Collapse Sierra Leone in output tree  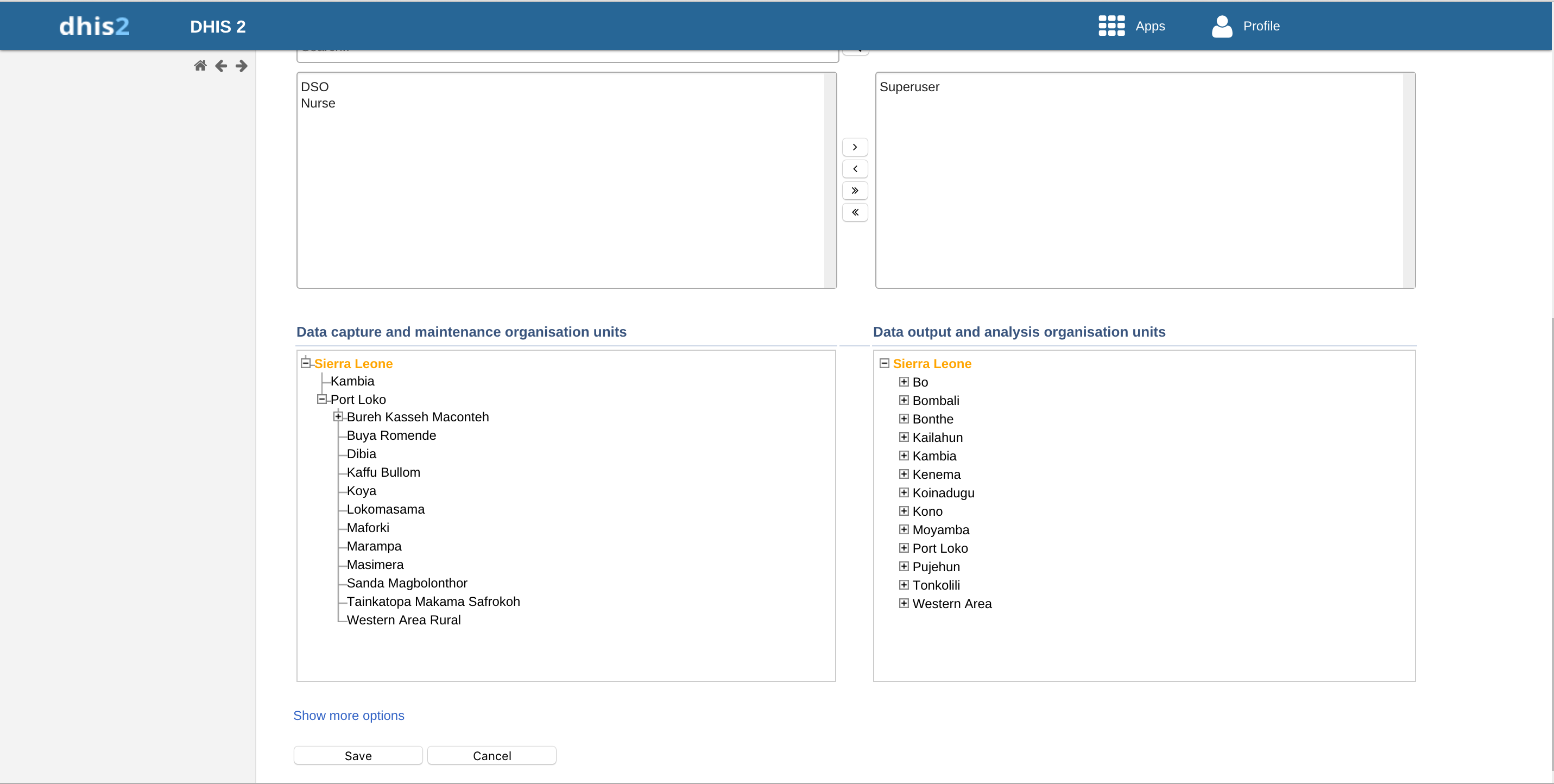(884, 363)
